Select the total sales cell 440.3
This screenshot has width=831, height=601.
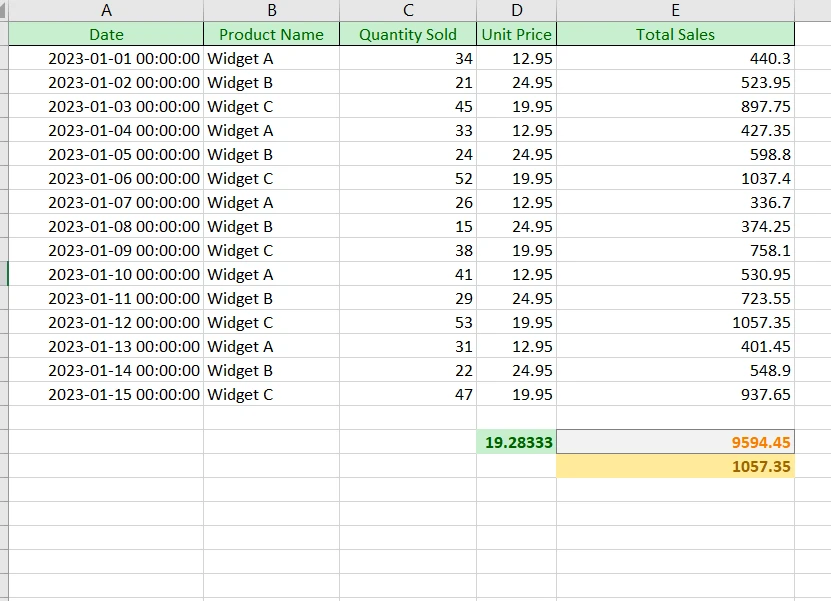(x=675, y=58)
